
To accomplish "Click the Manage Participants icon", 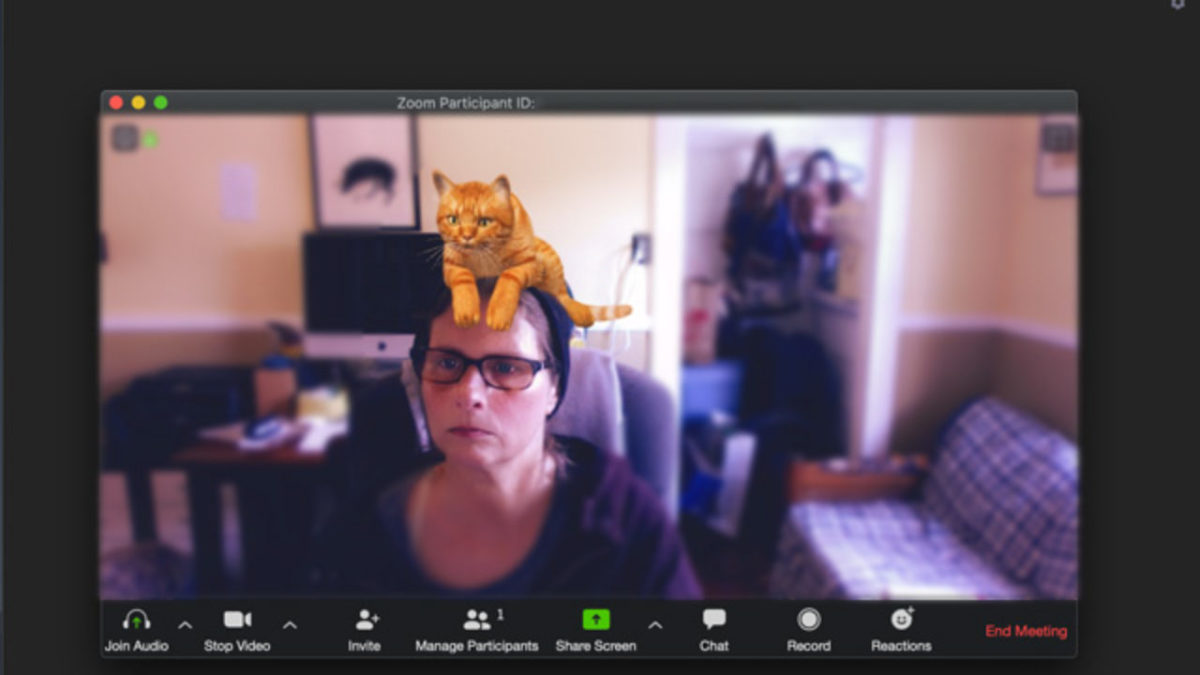I will click(476, 619).
